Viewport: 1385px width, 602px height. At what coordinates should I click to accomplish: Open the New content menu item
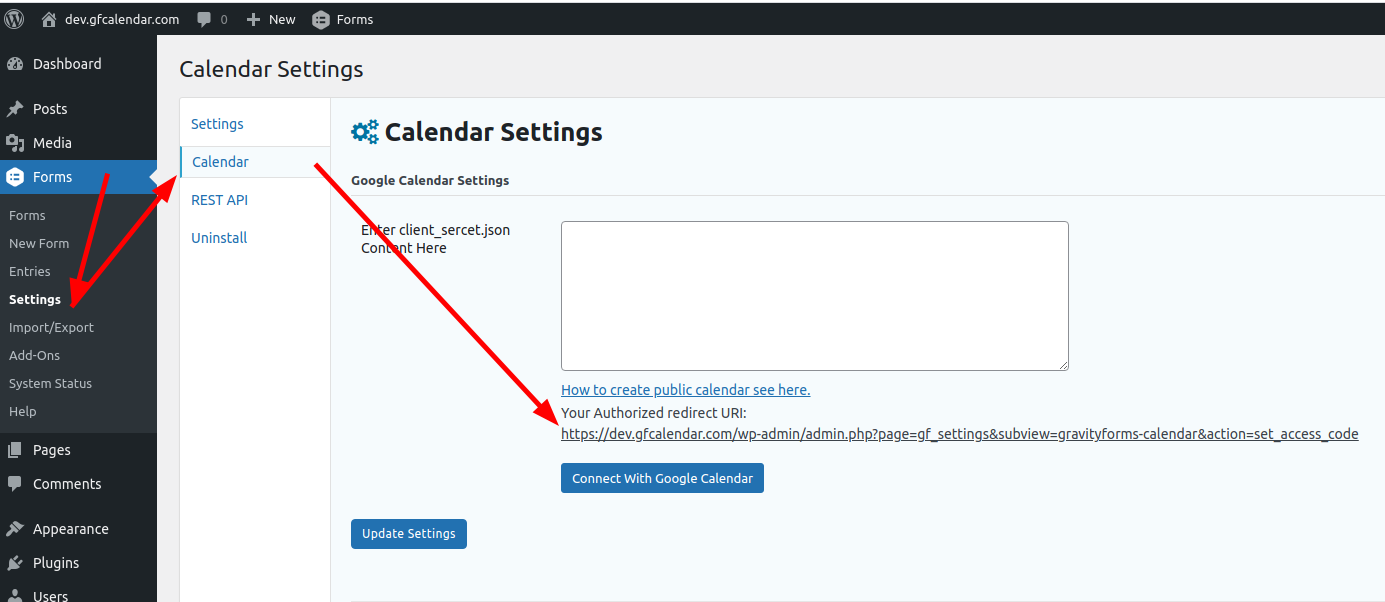(270, 18)
